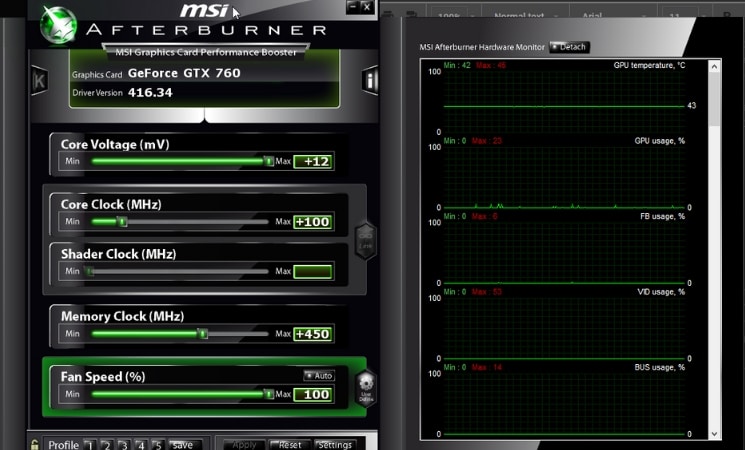Click the Core Clock value field

point(313,222)
